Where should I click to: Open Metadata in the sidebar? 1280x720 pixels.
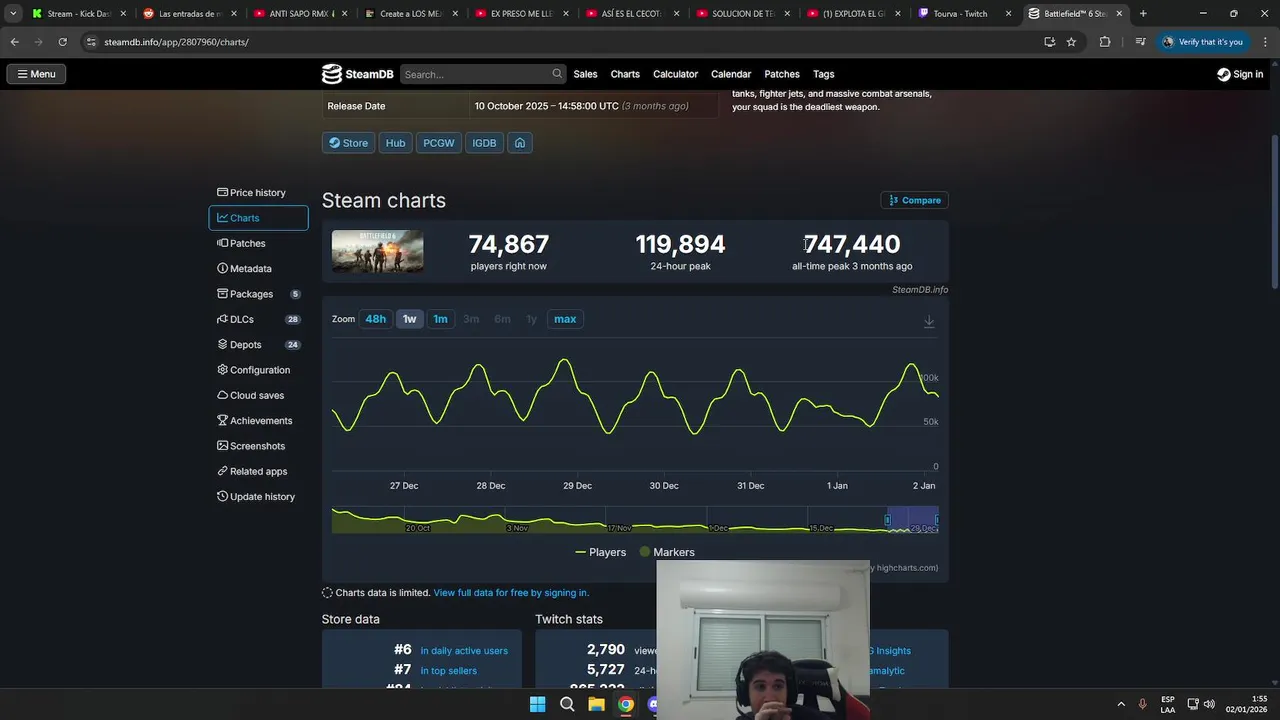click(x=258, y=269)
